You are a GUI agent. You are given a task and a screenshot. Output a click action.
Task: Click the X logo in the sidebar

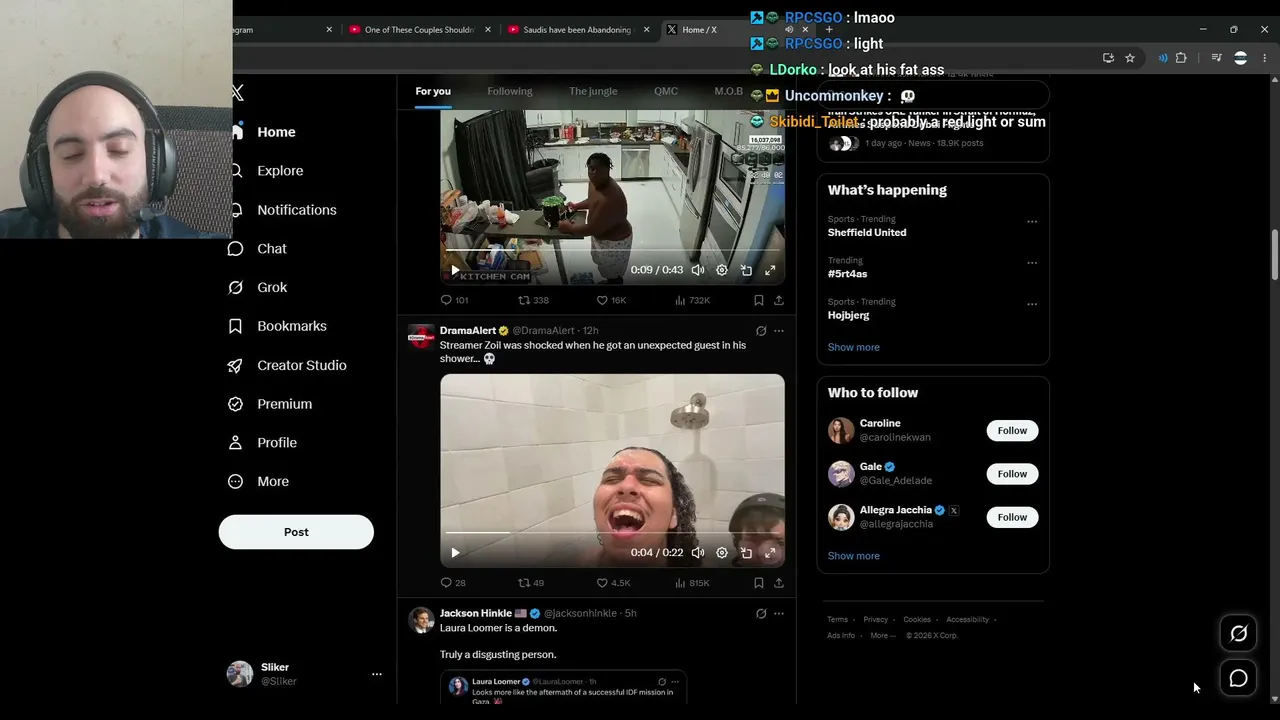pos(238,93)
